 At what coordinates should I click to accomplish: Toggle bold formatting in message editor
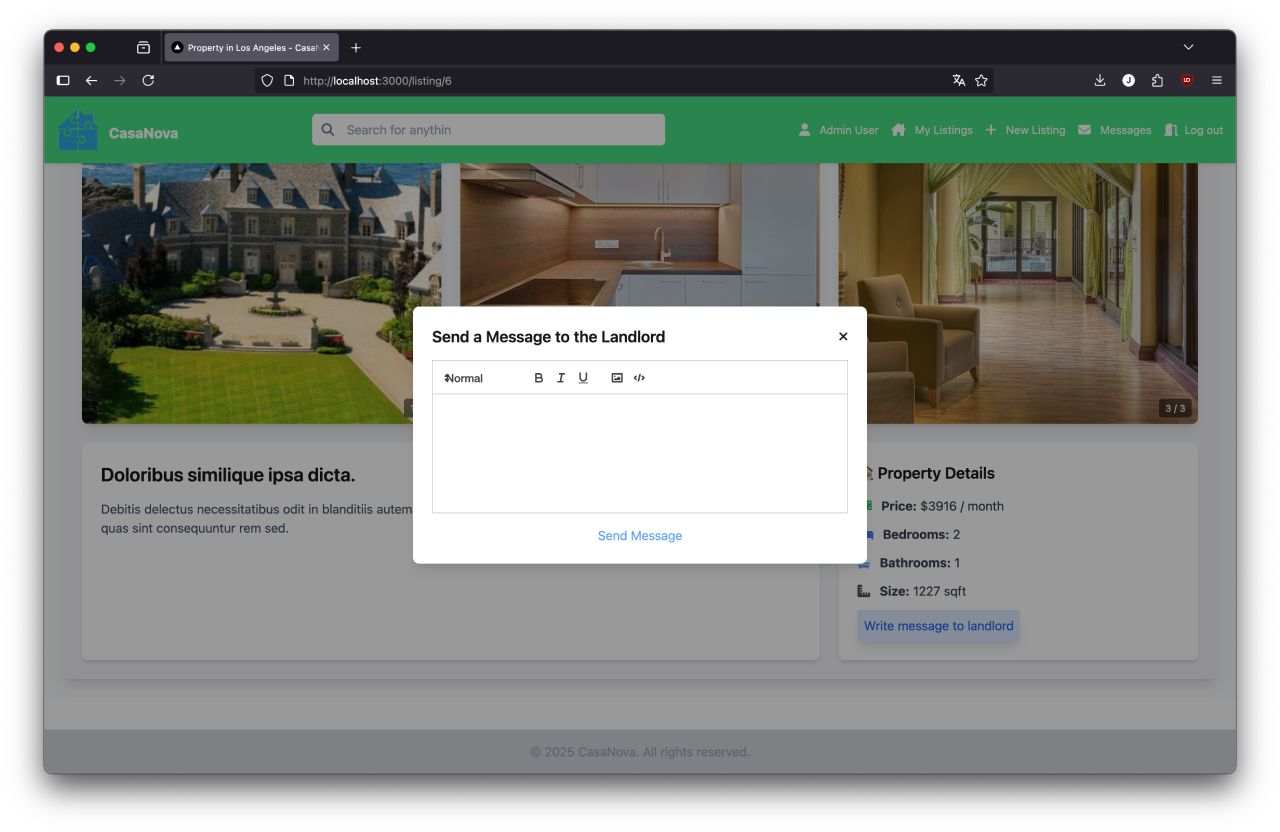pyautogui.click(x=539, y=378)
